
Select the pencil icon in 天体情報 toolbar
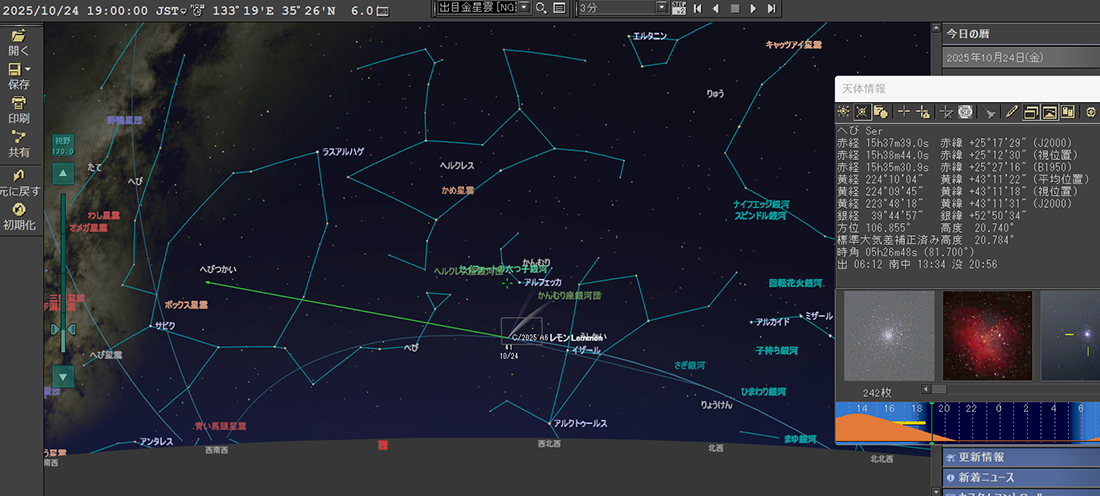pyautogui.click(x=1011, y=112)
